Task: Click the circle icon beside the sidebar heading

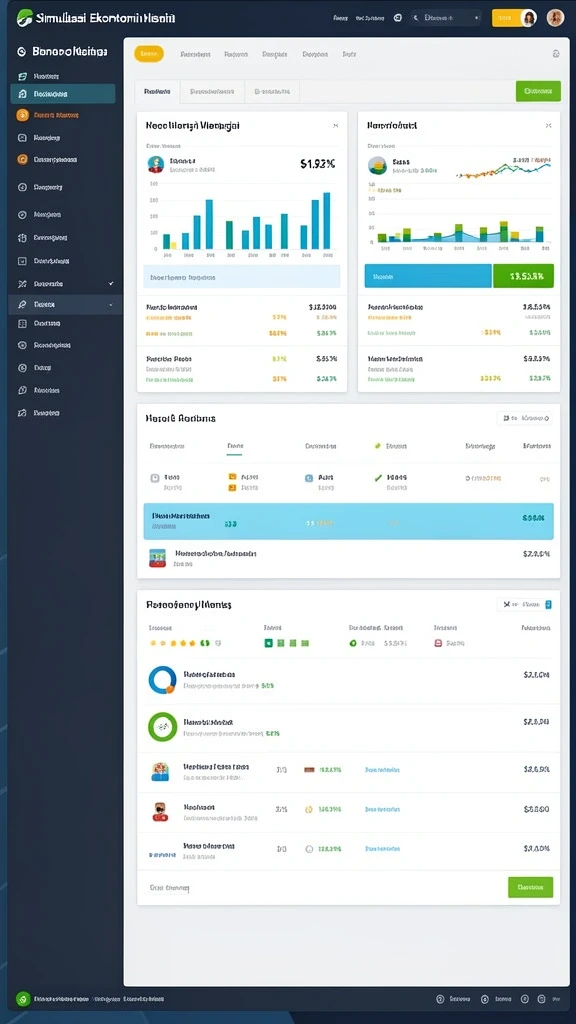Action: click(21, 51)
